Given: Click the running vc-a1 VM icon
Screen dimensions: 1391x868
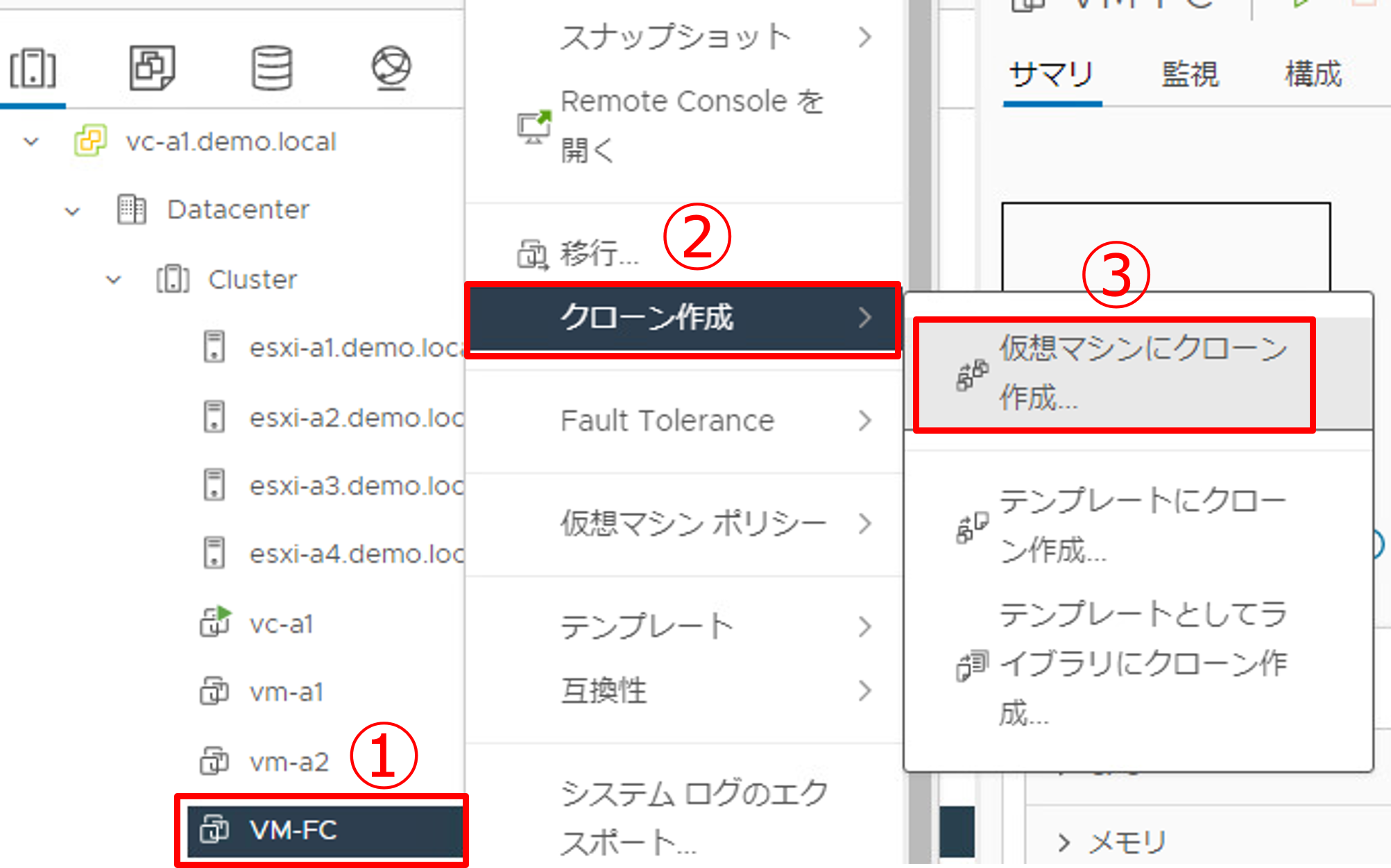Looking at the screenshot, I should 214,622.
